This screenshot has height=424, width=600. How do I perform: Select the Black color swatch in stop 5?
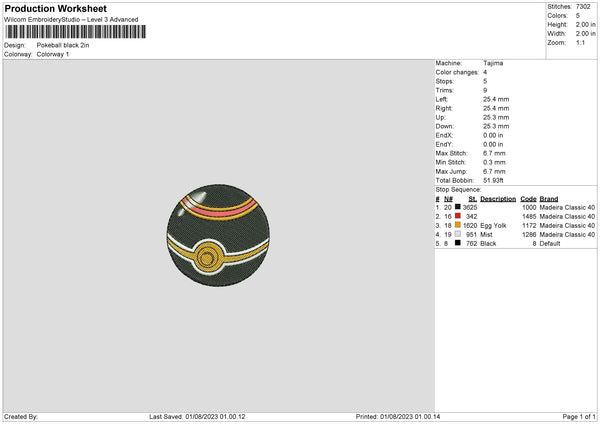tap(458, 243)
